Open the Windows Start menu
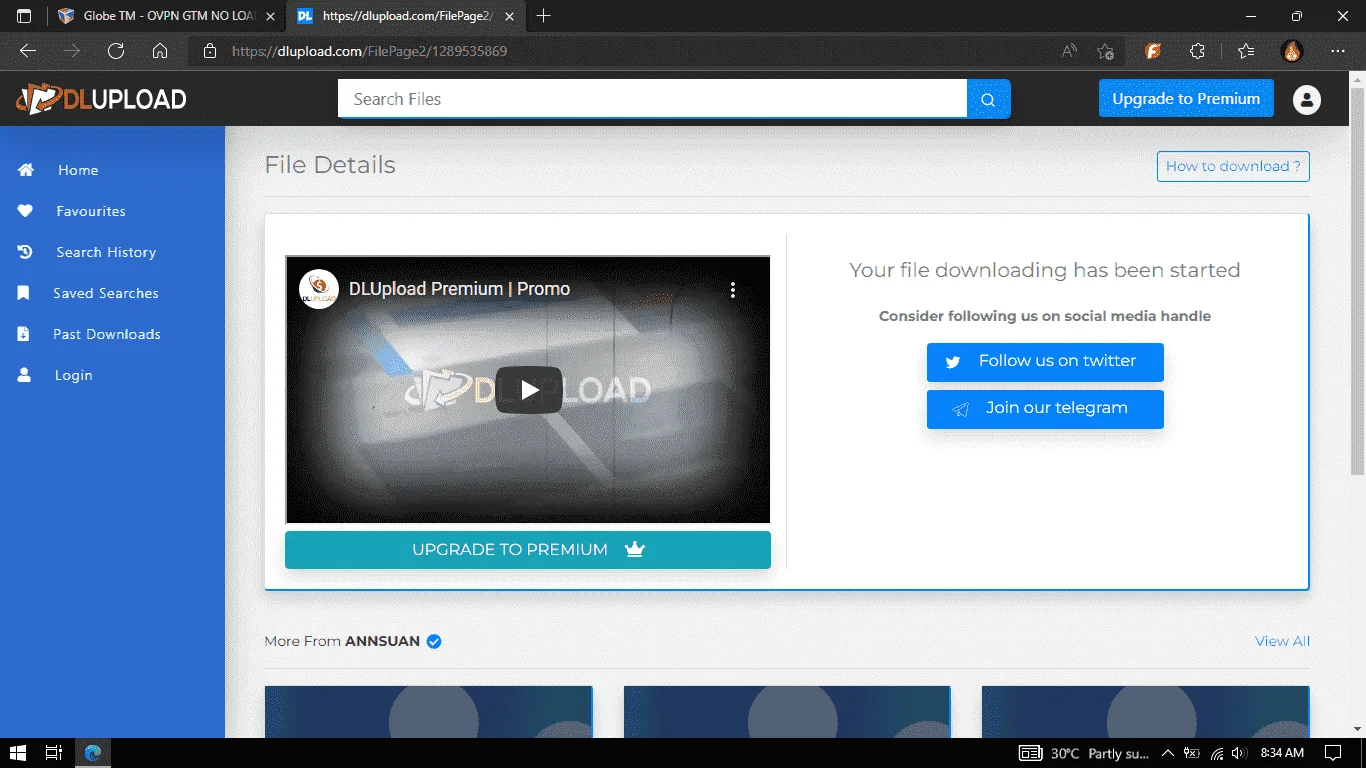Image resolution: width=1366 pixels, height=768 pixels. pyautogui.click(x=18, y=753)
